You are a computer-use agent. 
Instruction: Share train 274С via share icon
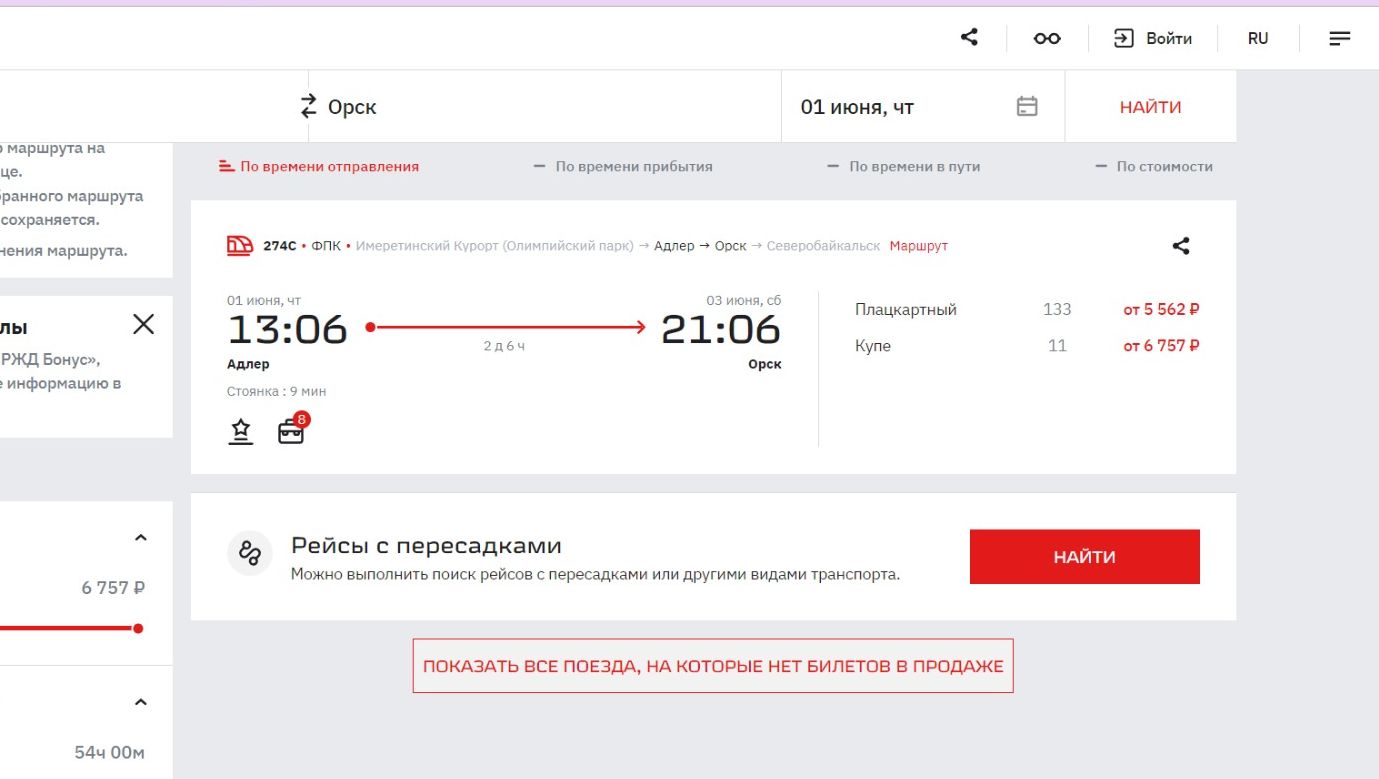[1181, 246]
